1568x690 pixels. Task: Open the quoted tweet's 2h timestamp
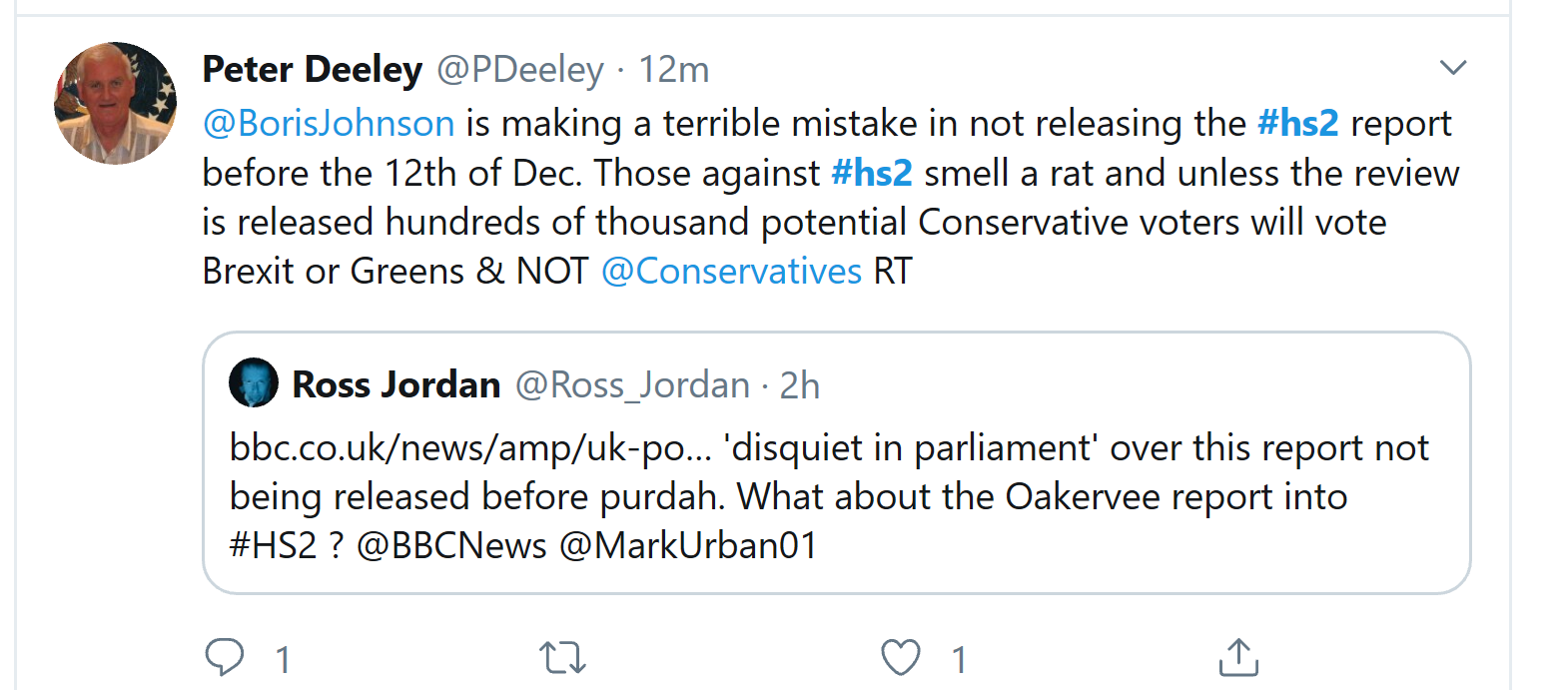(x=800, y=385)
